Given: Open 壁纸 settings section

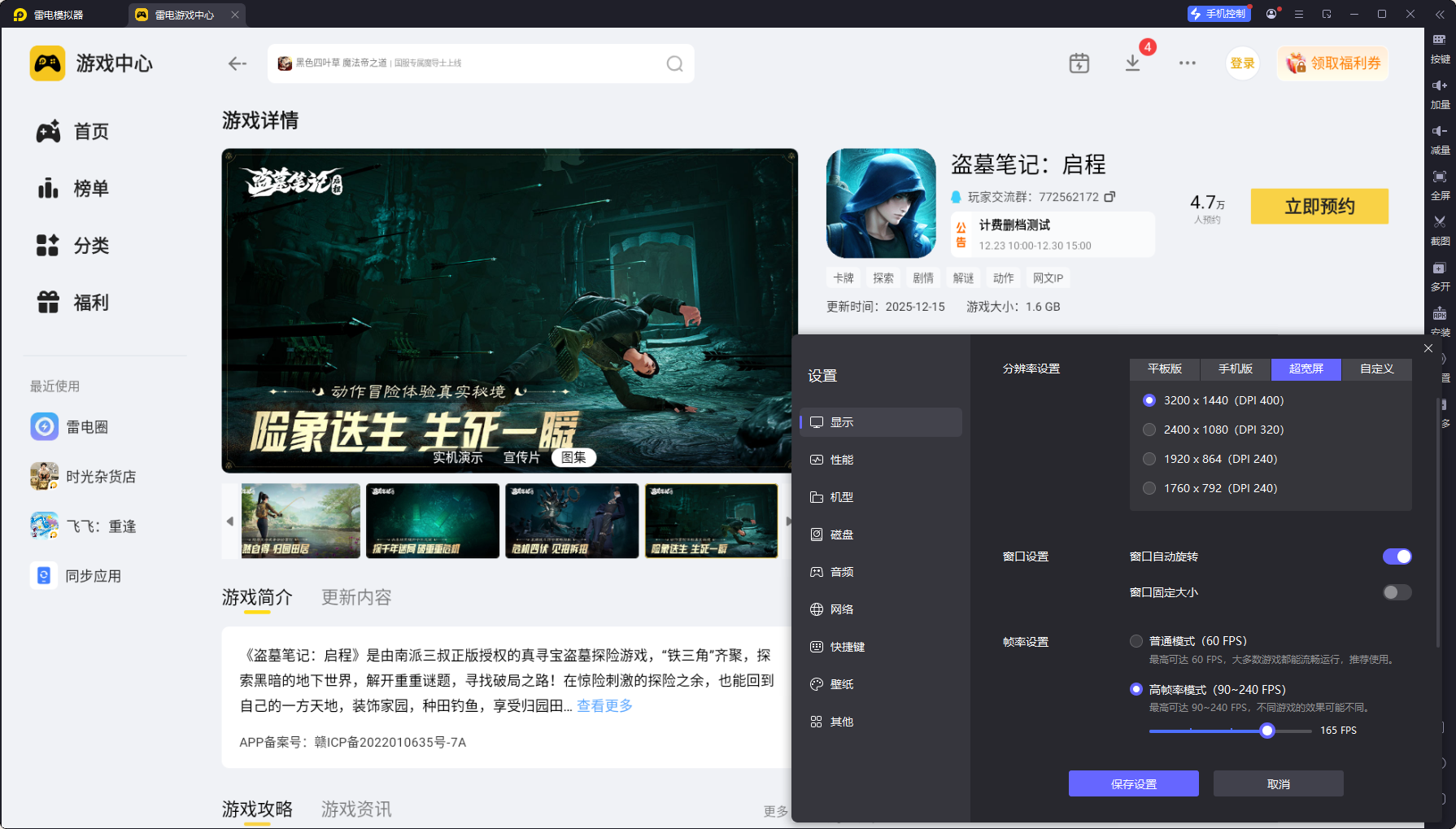Looking at the screenshot, I should 881,684.
